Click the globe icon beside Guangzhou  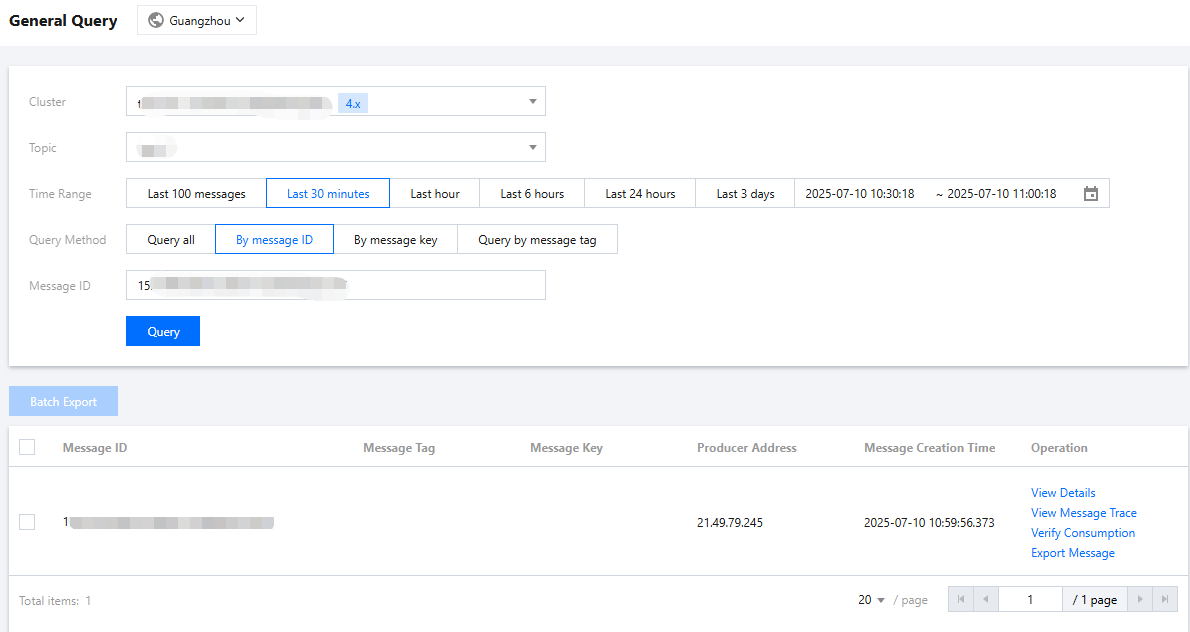coord(156,20)
